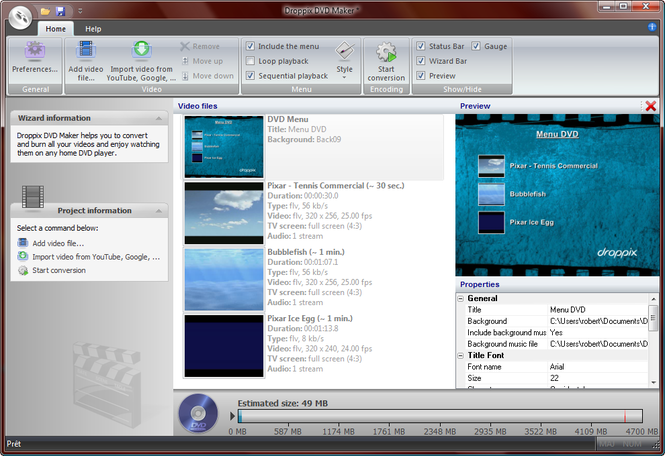Select the Bubblefish video thumbnail

click(224, 280)
